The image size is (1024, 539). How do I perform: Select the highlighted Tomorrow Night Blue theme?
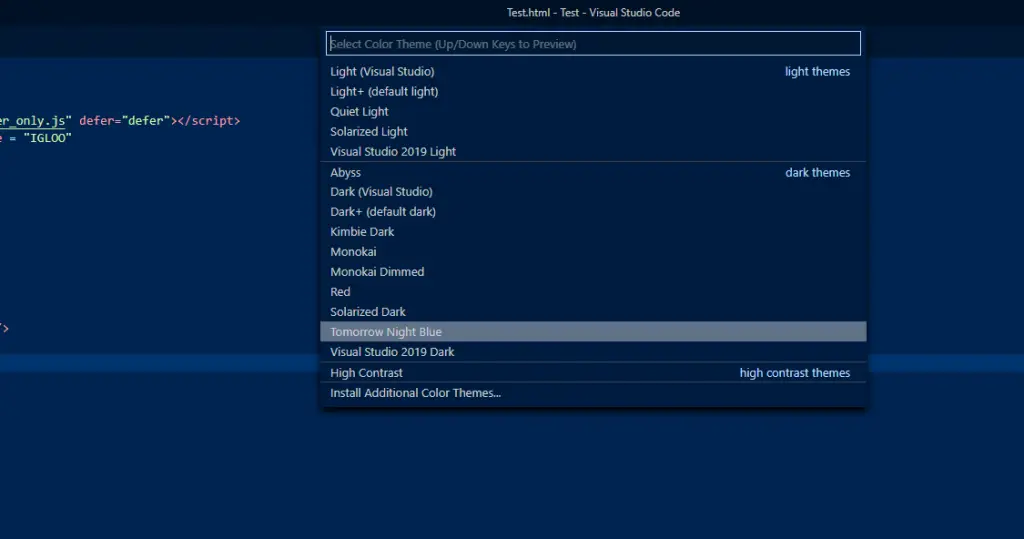593,332
